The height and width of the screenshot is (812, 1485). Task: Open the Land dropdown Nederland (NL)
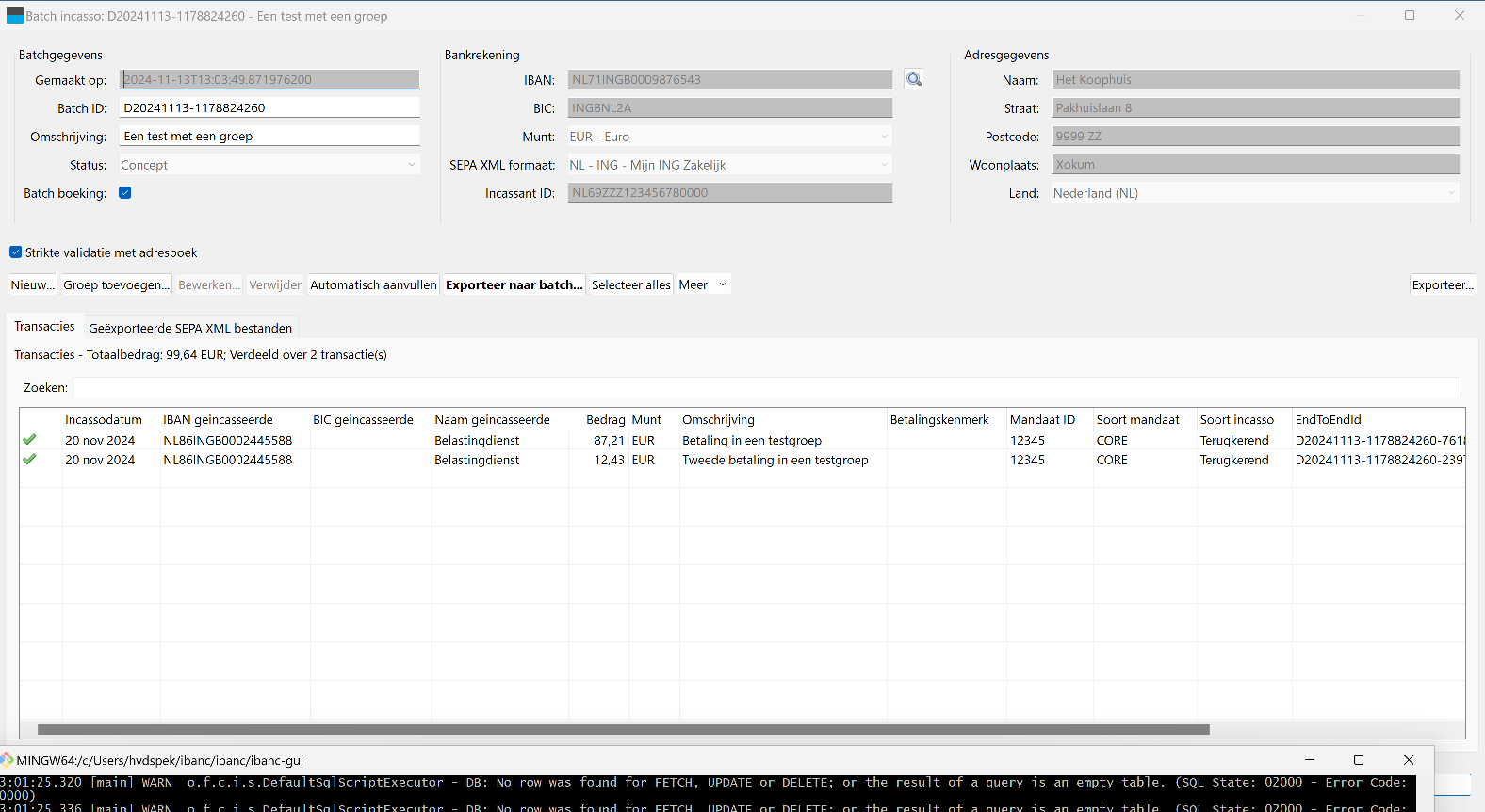point(1256,193)
